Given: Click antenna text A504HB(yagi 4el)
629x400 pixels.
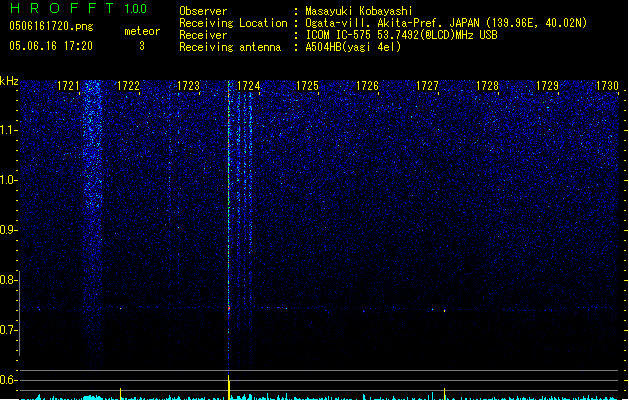Looking at the screenshot, I should point(353,47).
